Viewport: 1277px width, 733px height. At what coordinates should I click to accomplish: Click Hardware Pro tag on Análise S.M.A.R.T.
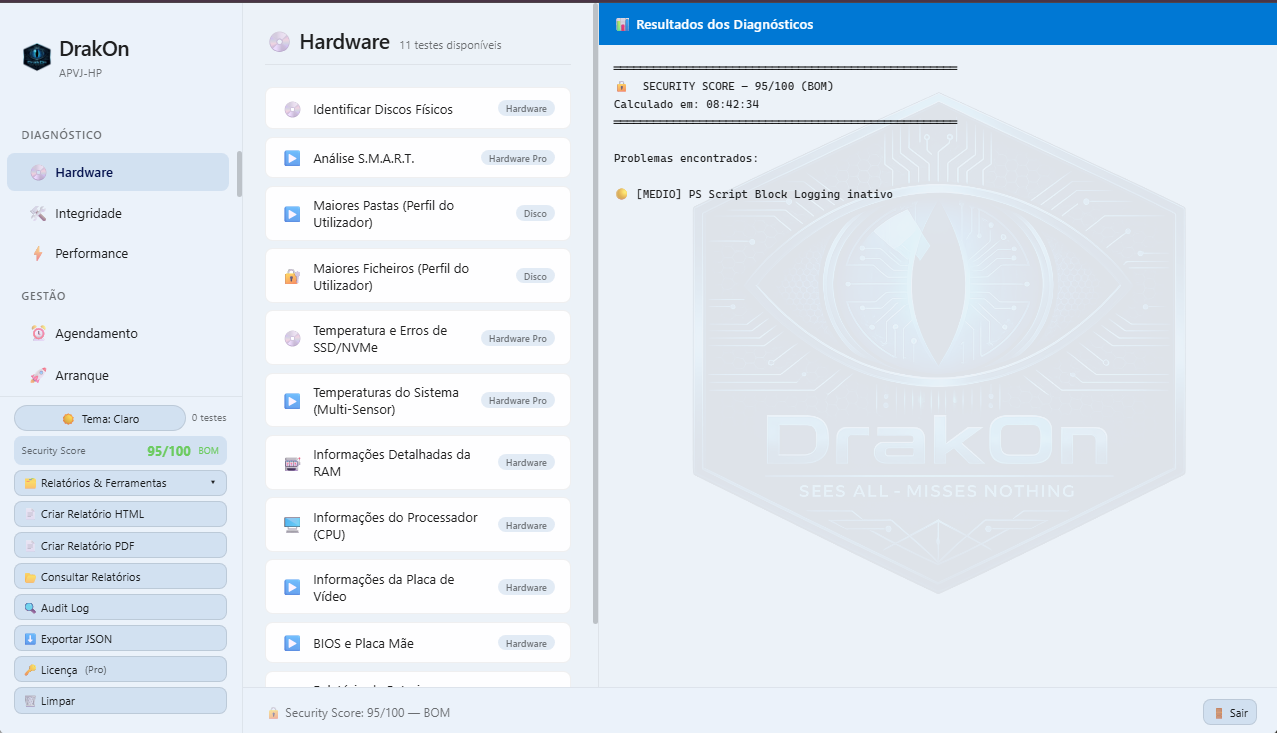tap(518, 158)
